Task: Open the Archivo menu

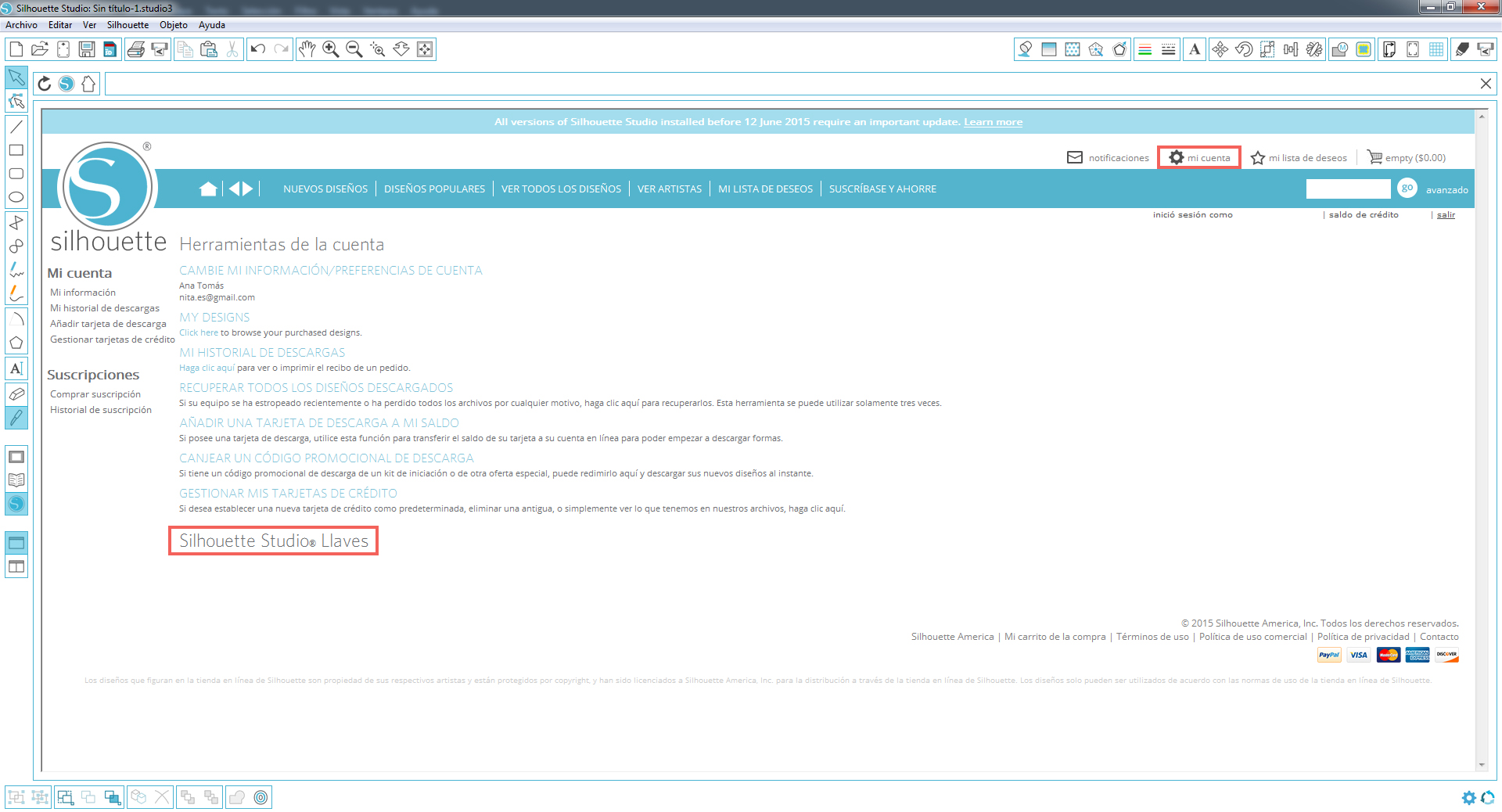Action: (21, 25)
